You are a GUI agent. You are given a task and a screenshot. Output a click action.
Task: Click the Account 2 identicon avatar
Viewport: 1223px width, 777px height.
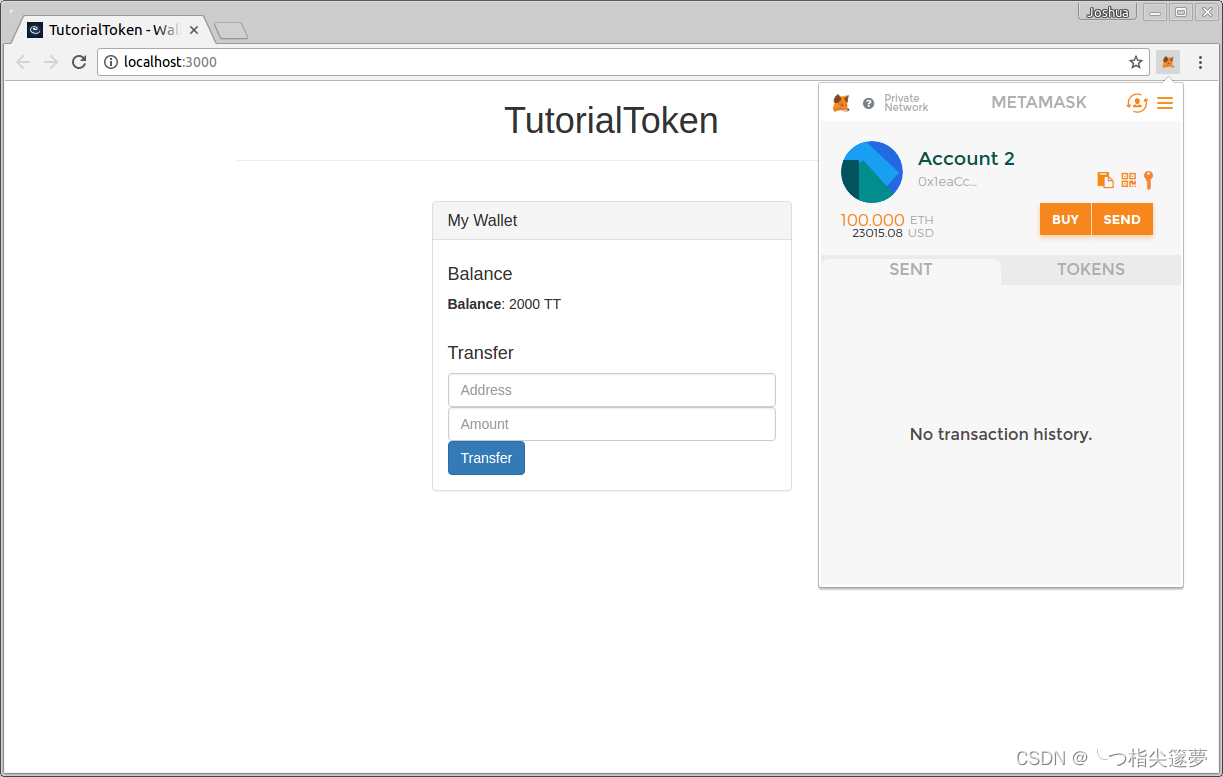pos(872,172)
